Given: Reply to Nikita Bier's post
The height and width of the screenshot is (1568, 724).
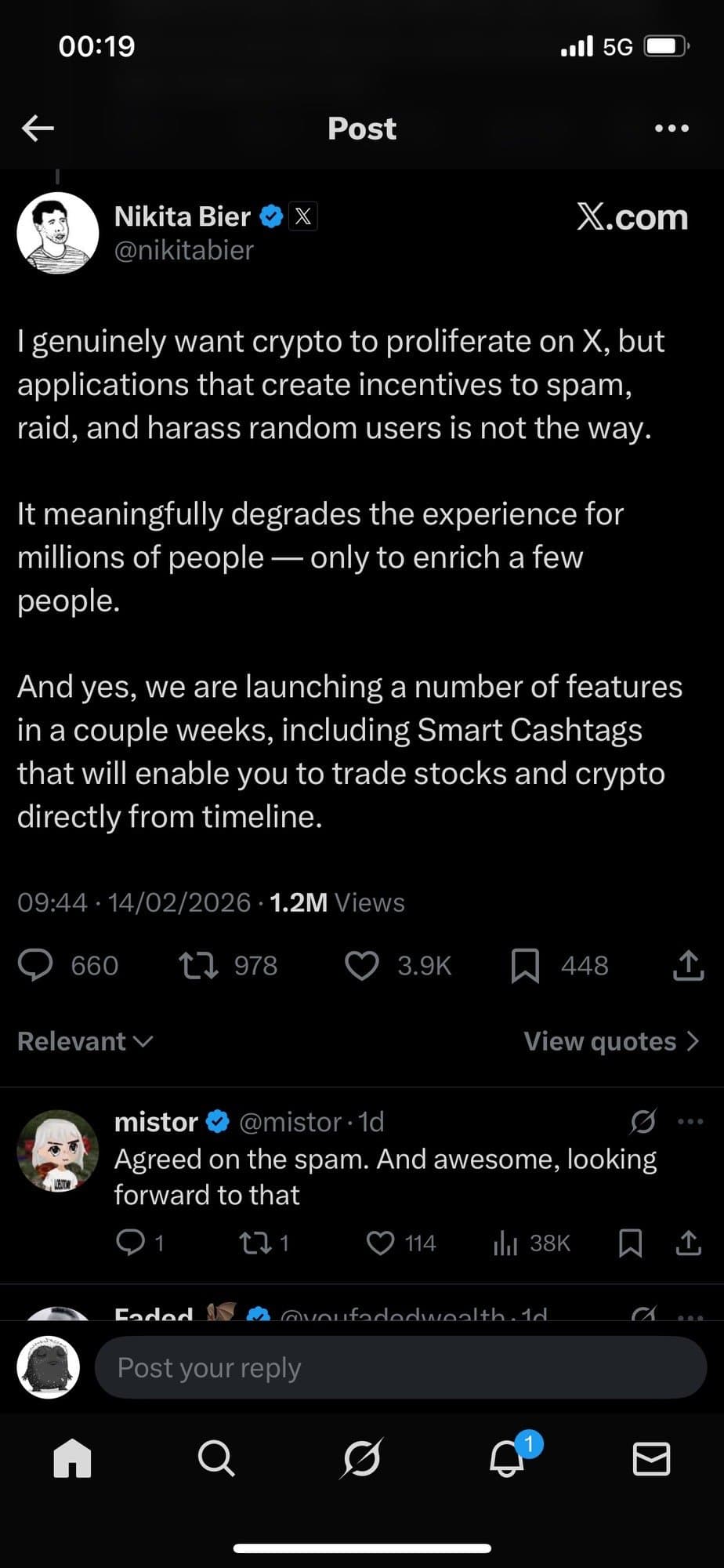Looking at the screenshot, I should 35,965.
